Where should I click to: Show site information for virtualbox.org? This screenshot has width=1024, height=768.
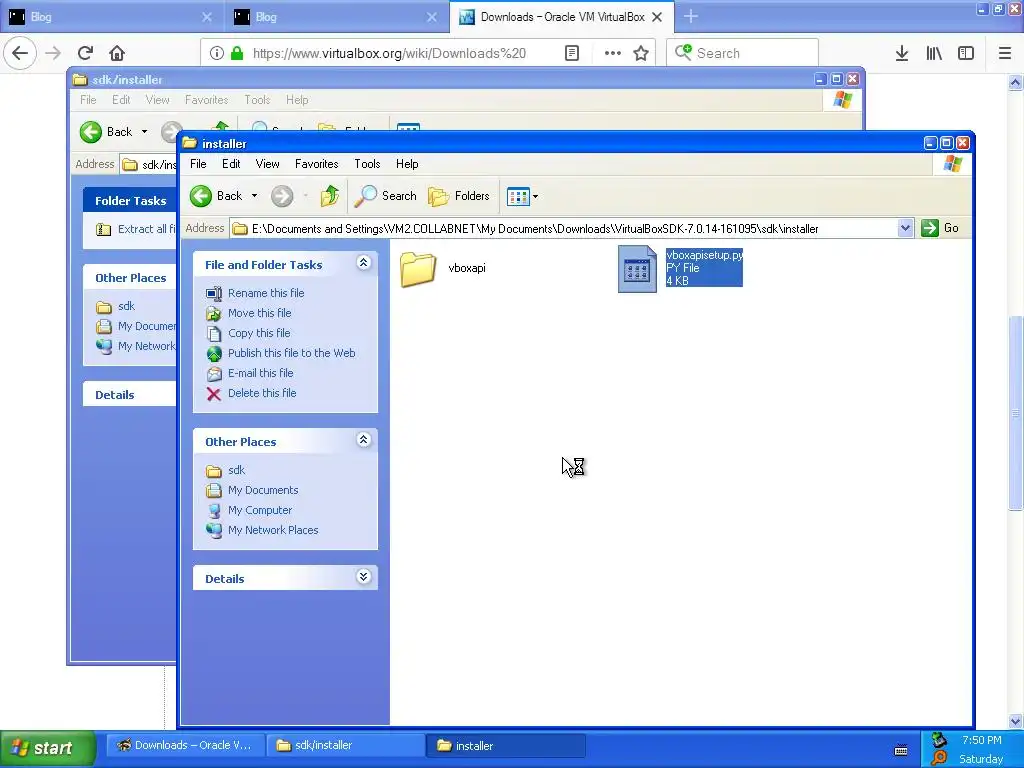click(x=217, y=53)
